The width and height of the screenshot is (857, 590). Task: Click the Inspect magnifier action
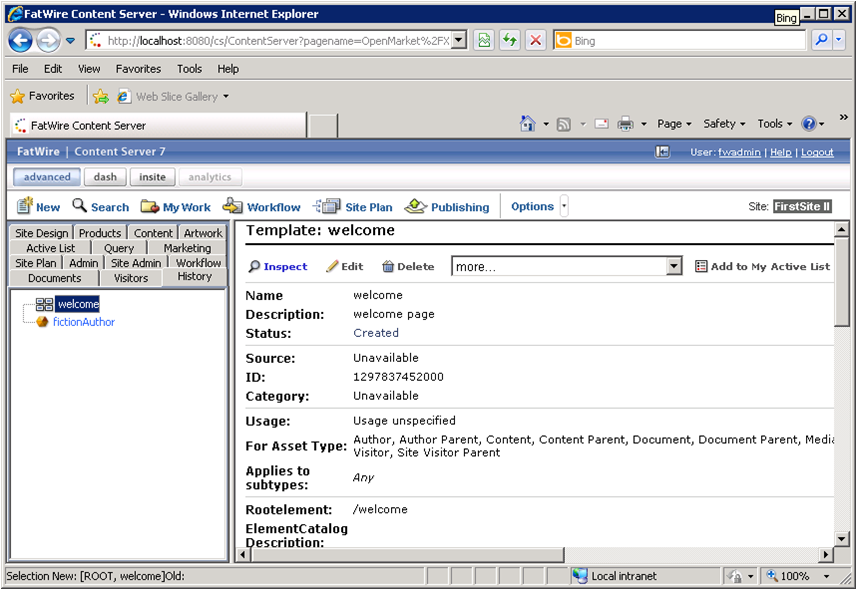click(x=278, y=266)
